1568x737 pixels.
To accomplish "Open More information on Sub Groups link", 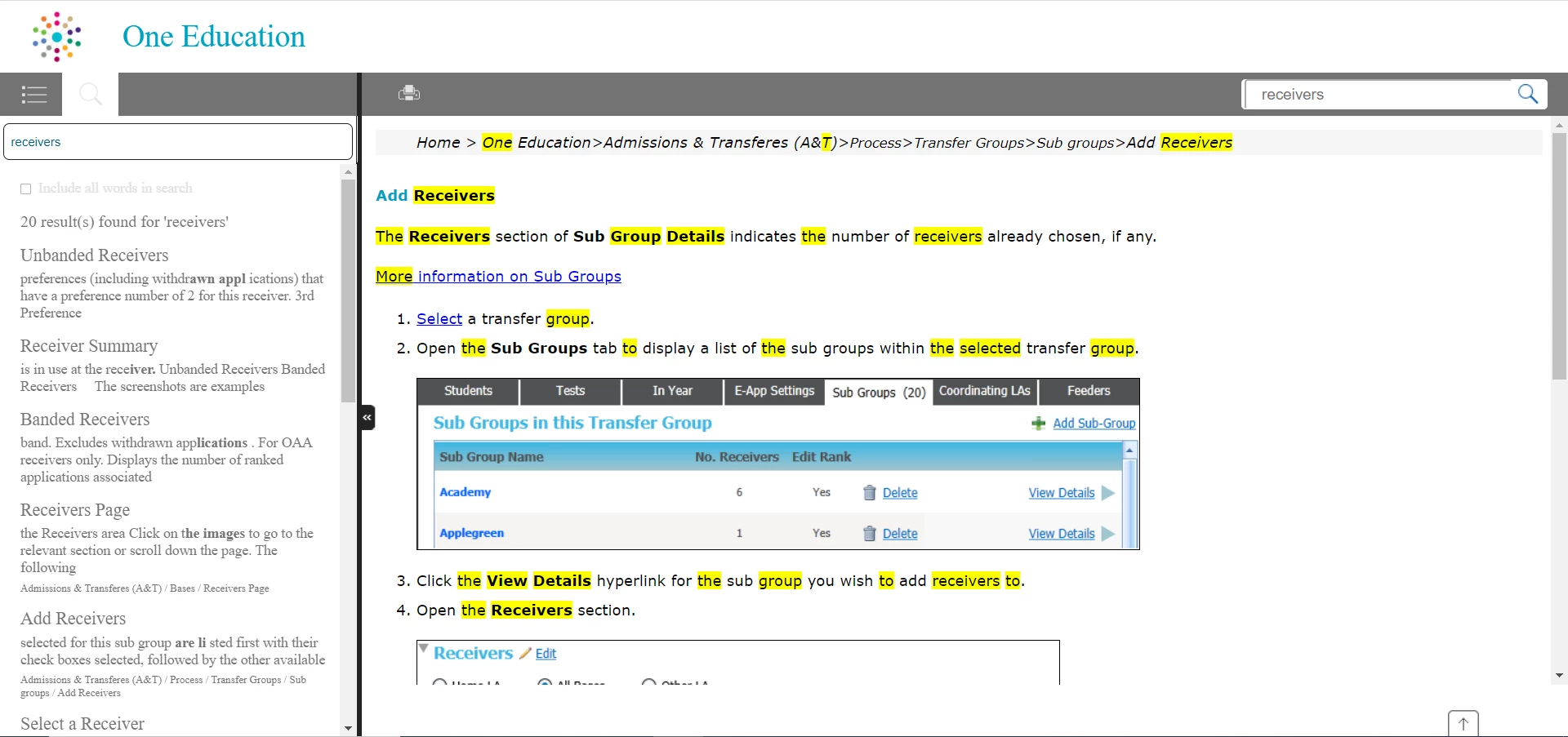I will coord(498,276).
